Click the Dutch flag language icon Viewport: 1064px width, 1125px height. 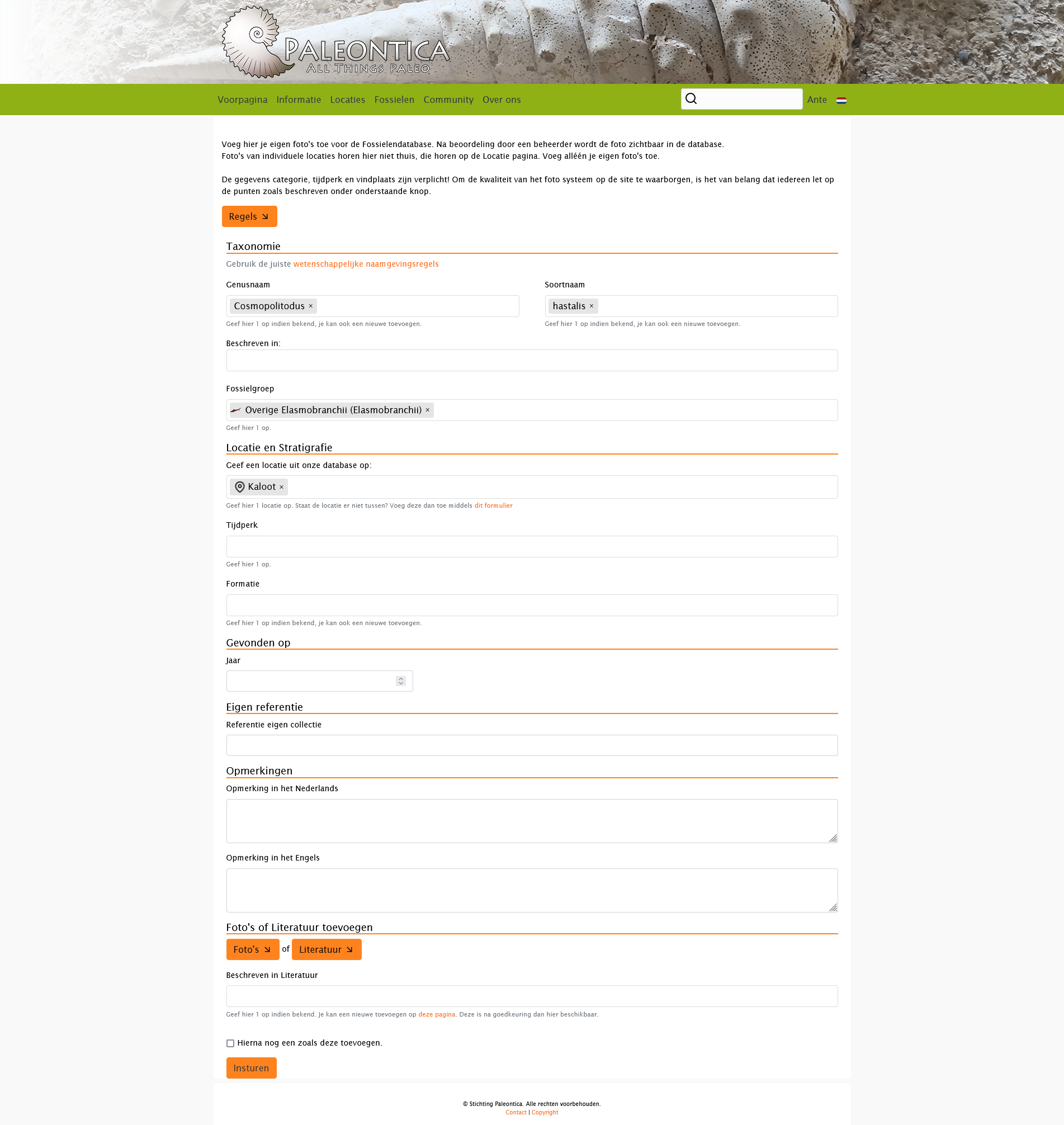[x=841, y=101]
